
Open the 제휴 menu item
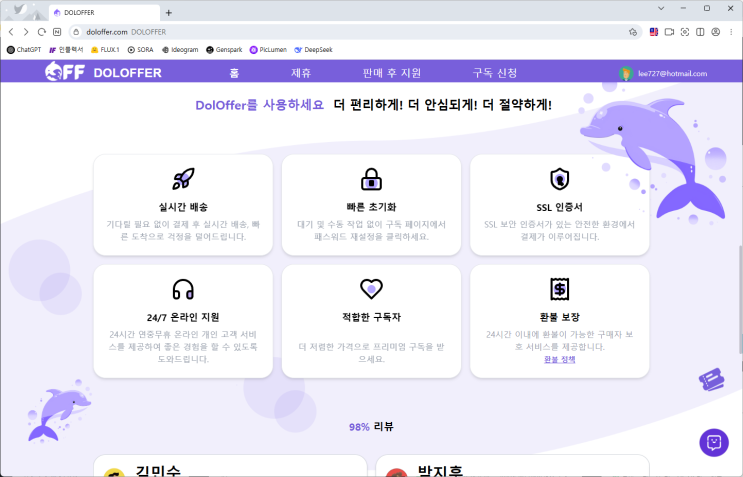tap(301, 73)
